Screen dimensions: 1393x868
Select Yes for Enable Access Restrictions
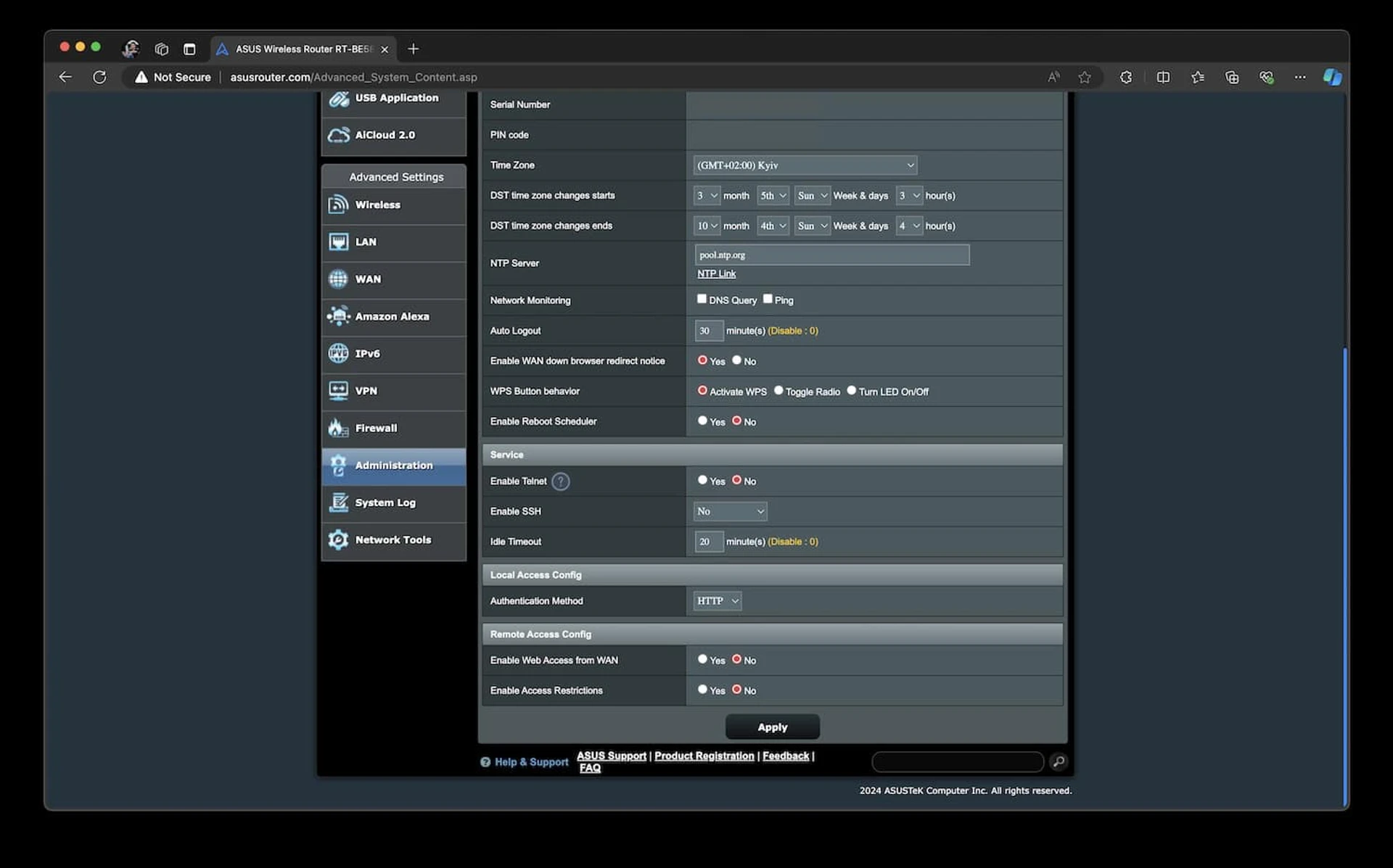pyautogui.click(x=702, y=690)
